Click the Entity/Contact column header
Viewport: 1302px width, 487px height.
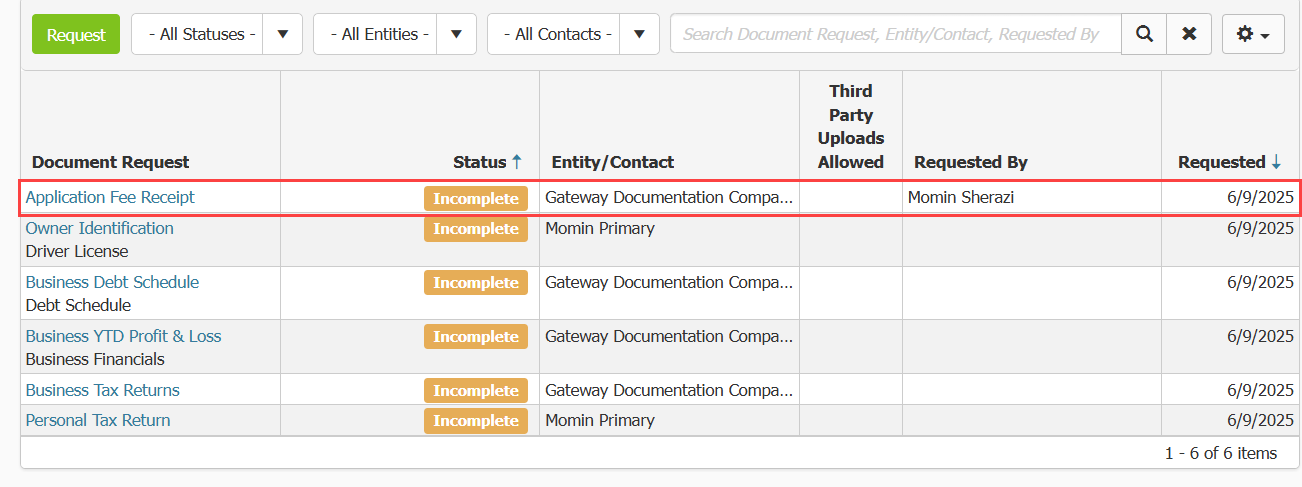[613, 162]
